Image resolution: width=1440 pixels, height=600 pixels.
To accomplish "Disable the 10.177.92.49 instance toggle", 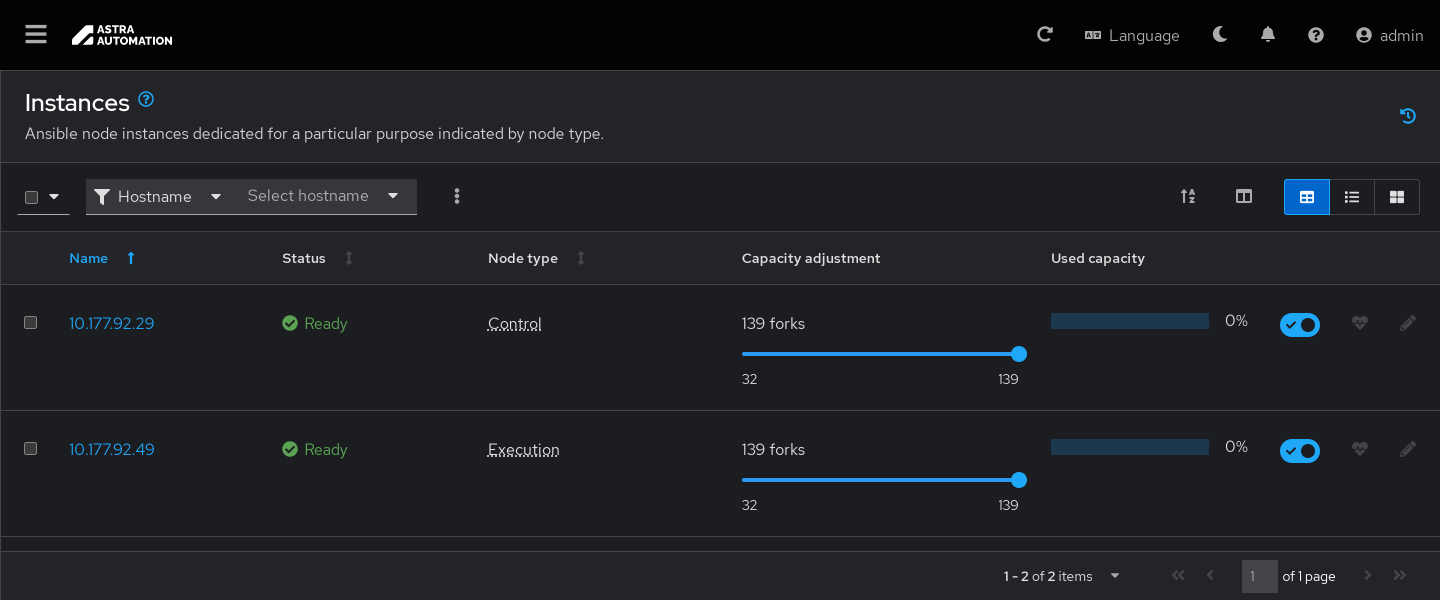I will pyautogui.click(x=1299, y=451).
